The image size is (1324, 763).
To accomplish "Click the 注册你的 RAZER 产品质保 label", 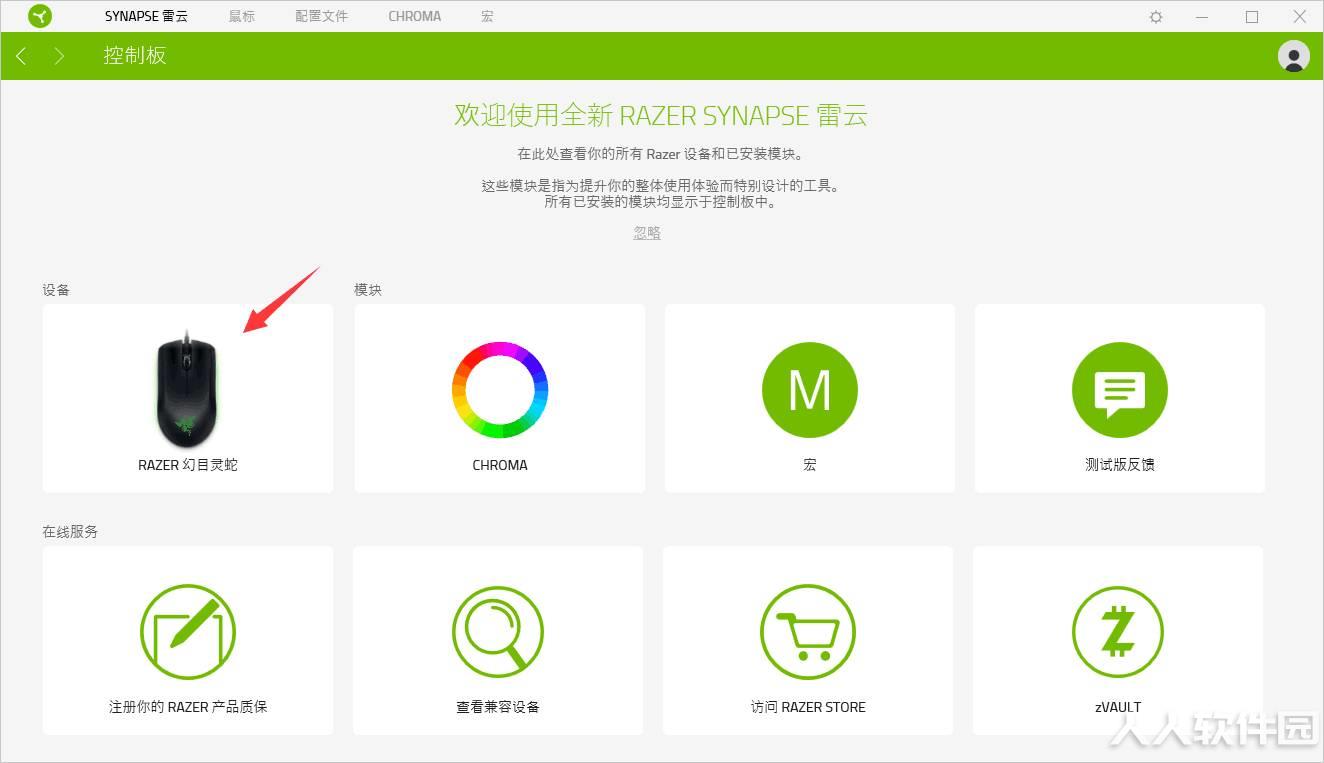I will (x=188, y=707).
